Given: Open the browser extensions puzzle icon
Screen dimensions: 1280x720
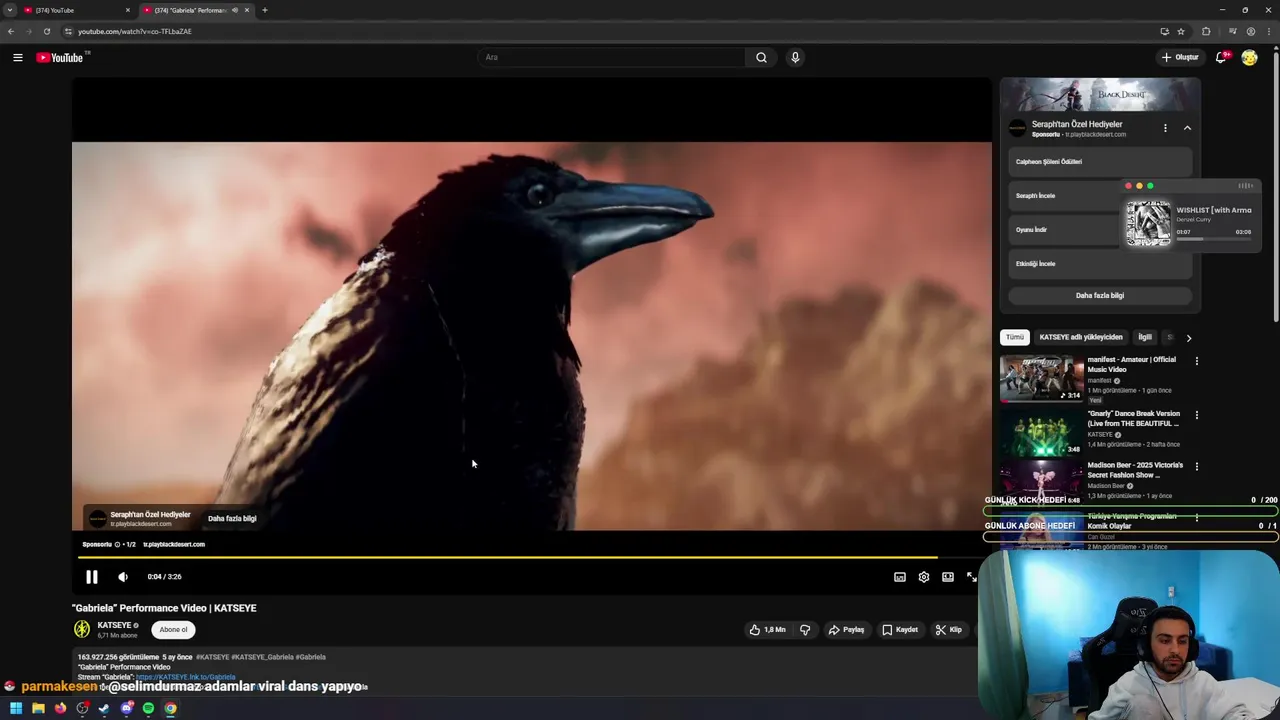Looking at the screenshot, I should point(1206,31).
